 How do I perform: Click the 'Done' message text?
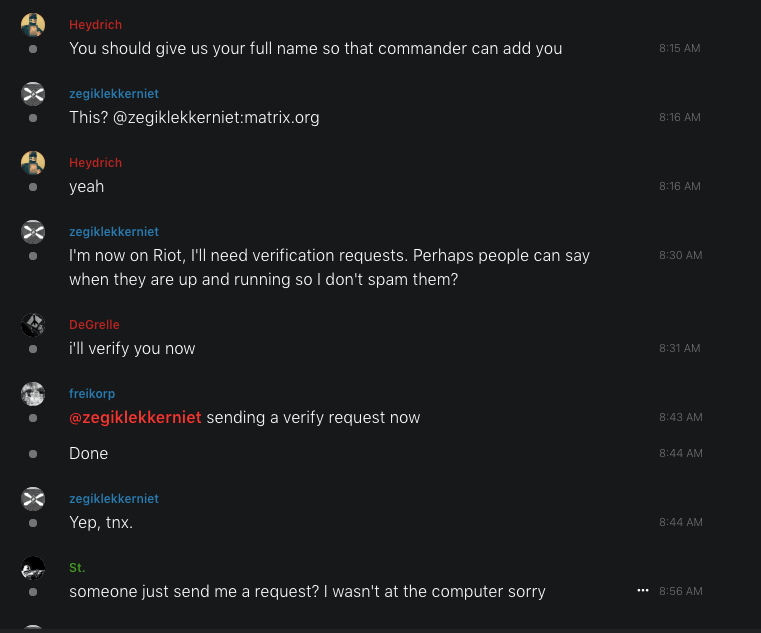pos(88,453)
